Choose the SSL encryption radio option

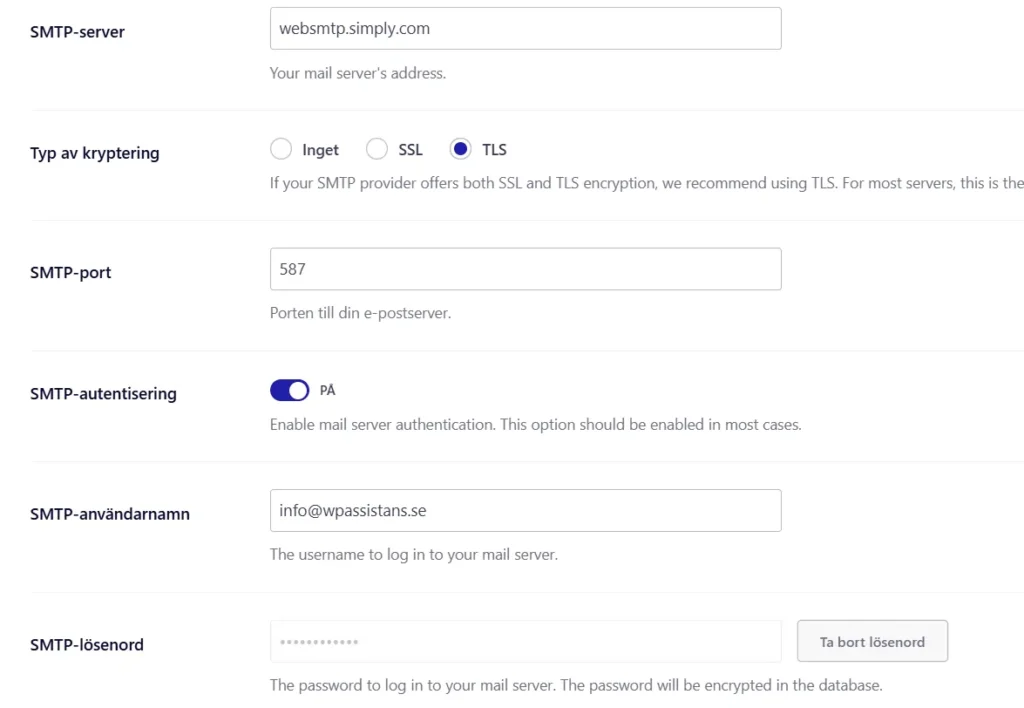point(377,150)
